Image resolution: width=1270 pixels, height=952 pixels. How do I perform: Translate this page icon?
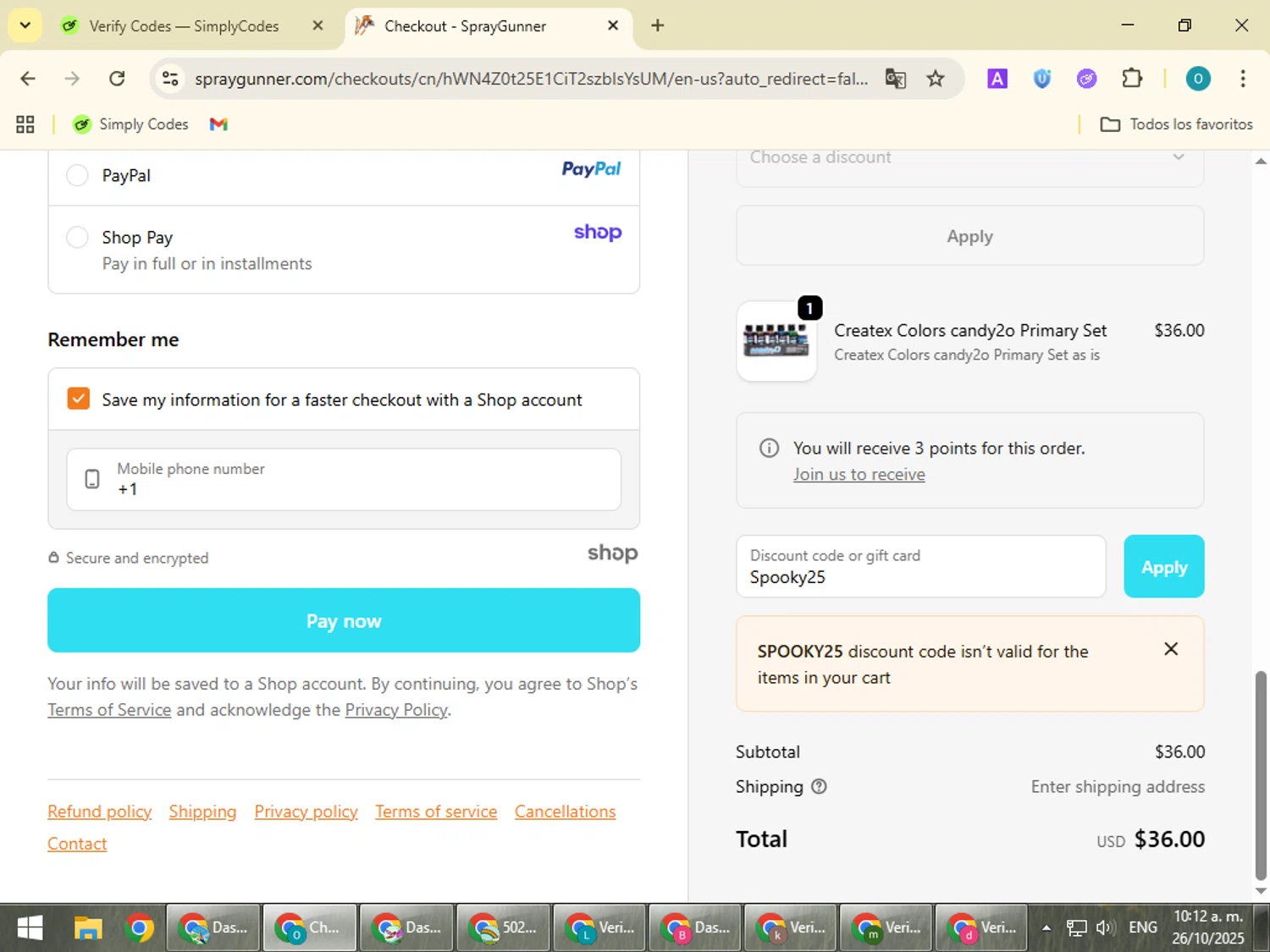896,79
